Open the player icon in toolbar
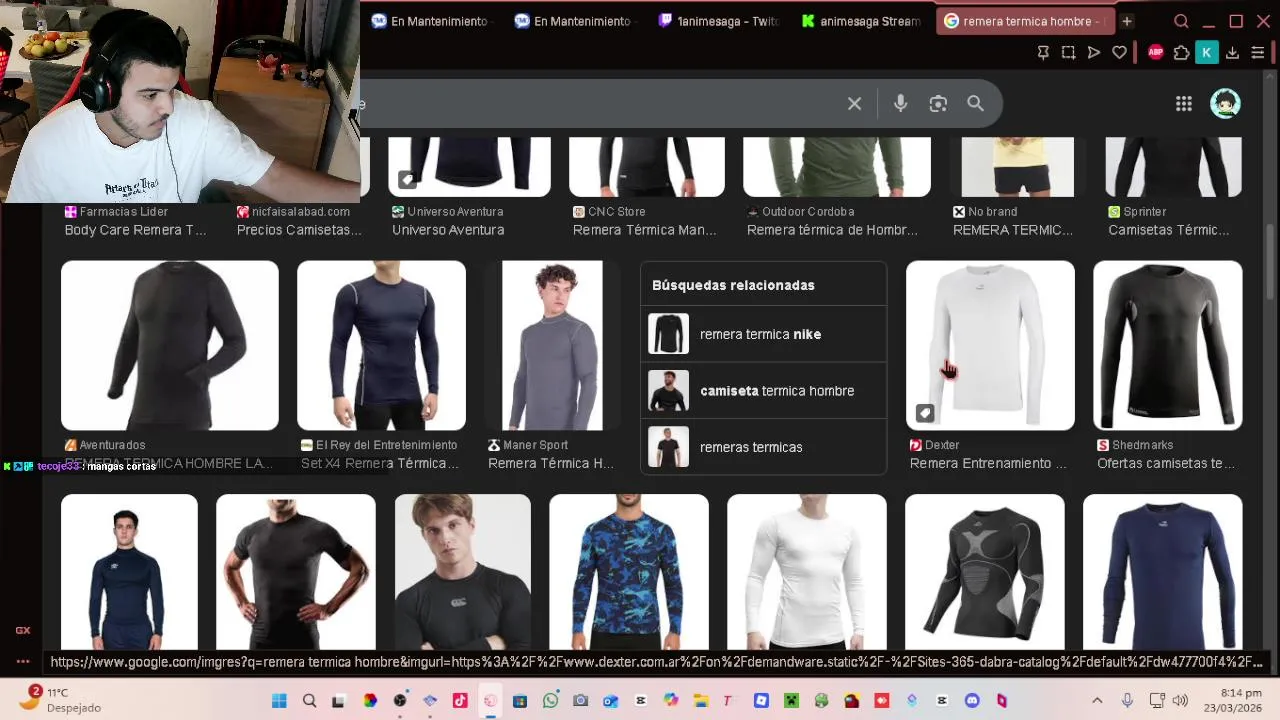 tap(1094, 52)
